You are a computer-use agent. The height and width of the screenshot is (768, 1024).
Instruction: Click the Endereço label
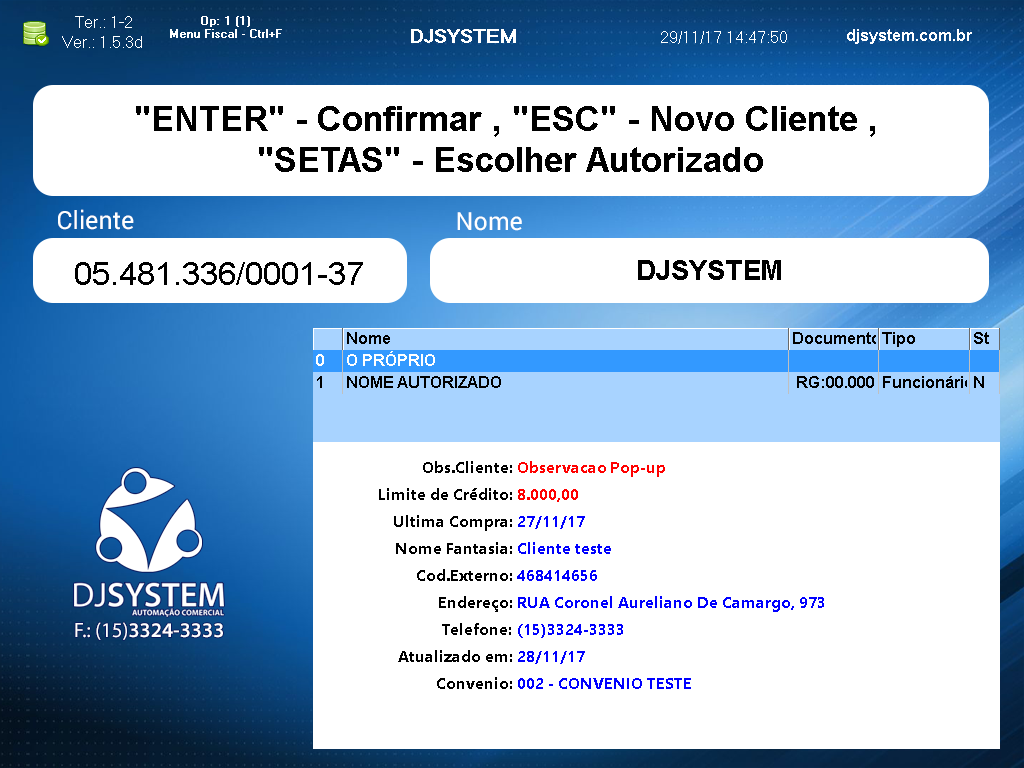(475, 603)
